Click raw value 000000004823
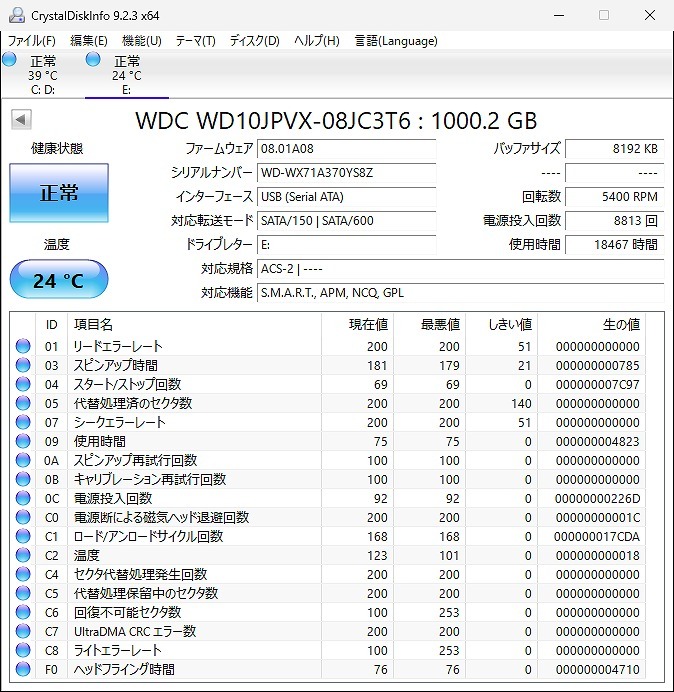Screen dimensions: 674x692 click(x=597, y=441)
